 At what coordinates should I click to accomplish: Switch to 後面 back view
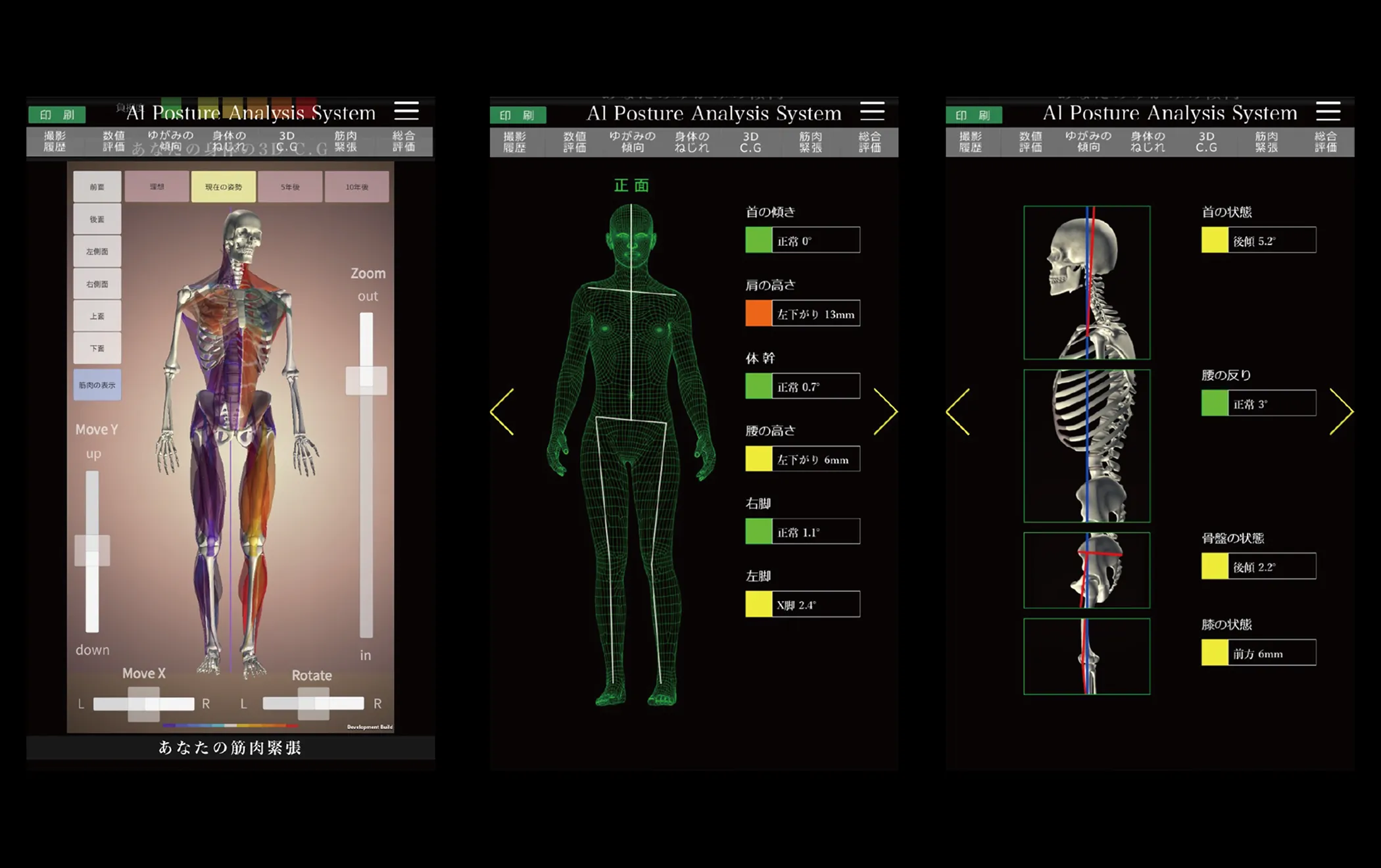point(97,219)
